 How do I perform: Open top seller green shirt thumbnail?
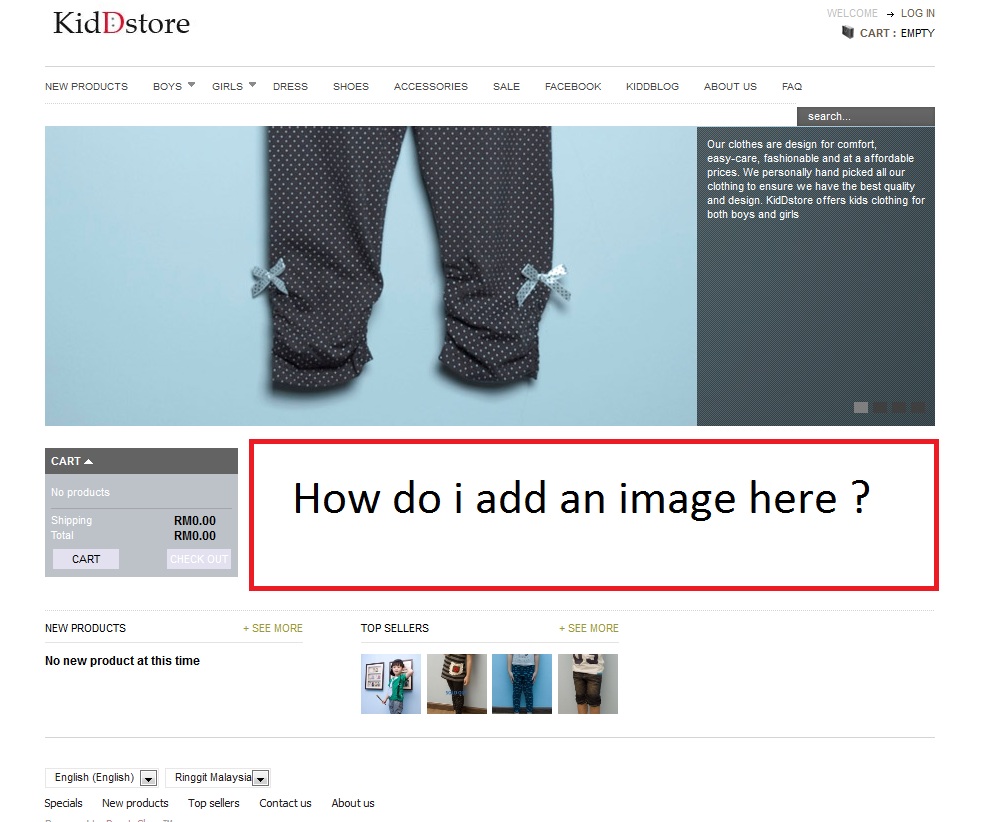coord(390,684)
